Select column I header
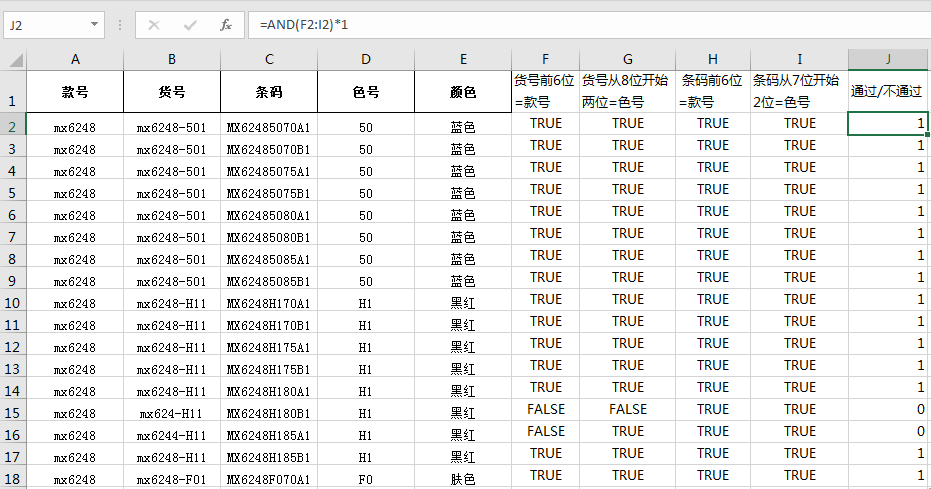The image size is (931, 489). (799, 59)
